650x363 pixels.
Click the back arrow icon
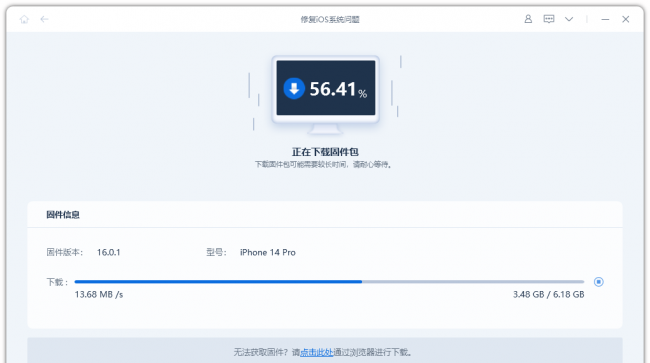click(44, 19)
